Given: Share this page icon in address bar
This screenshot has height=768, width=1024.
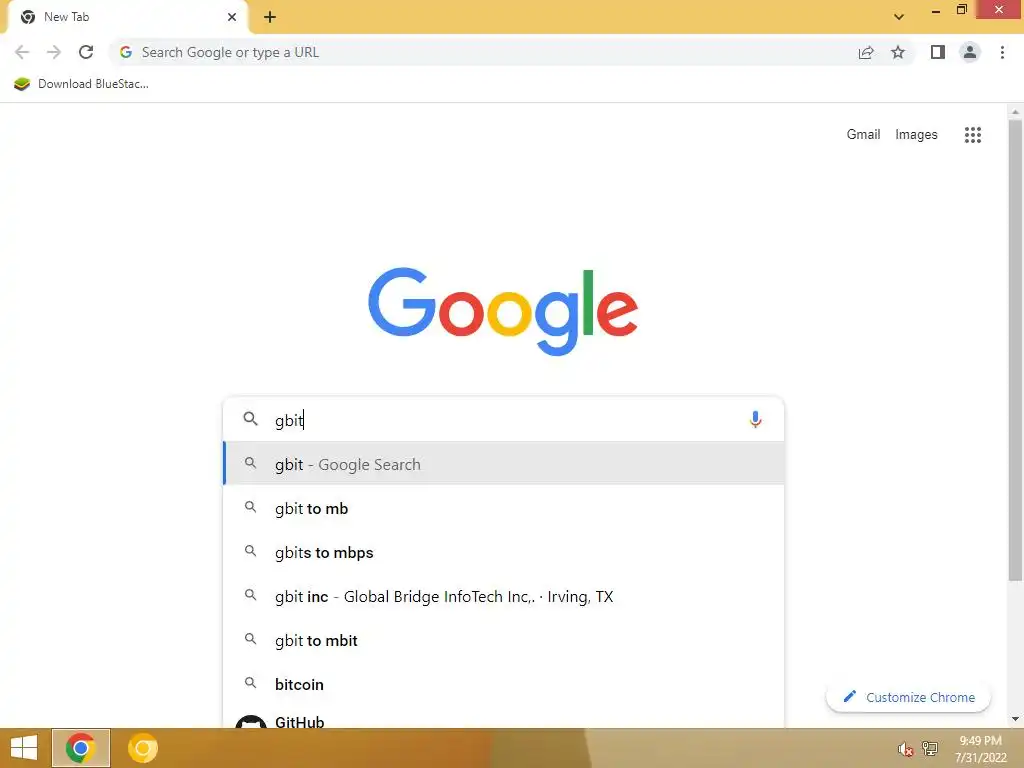Looking at the screenshot, I should click(x=866, y=52).
